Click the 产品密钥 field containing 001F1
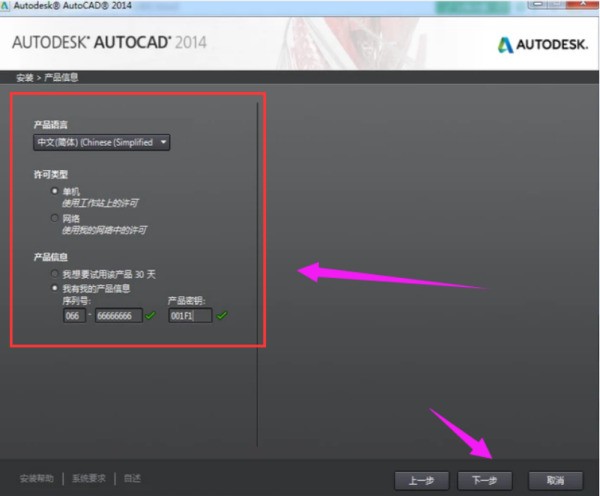Image resolution: width=600 pixels, height=496 pixels. pyautogui.click(x=189, y=316)
